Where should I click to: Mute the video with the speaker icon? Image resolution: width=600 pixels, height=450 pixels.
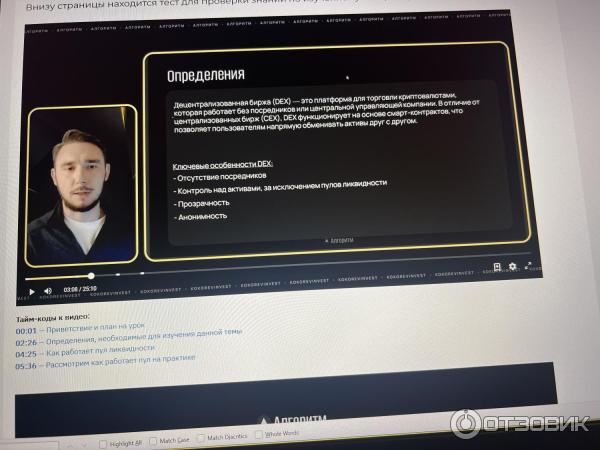point(48,291)
